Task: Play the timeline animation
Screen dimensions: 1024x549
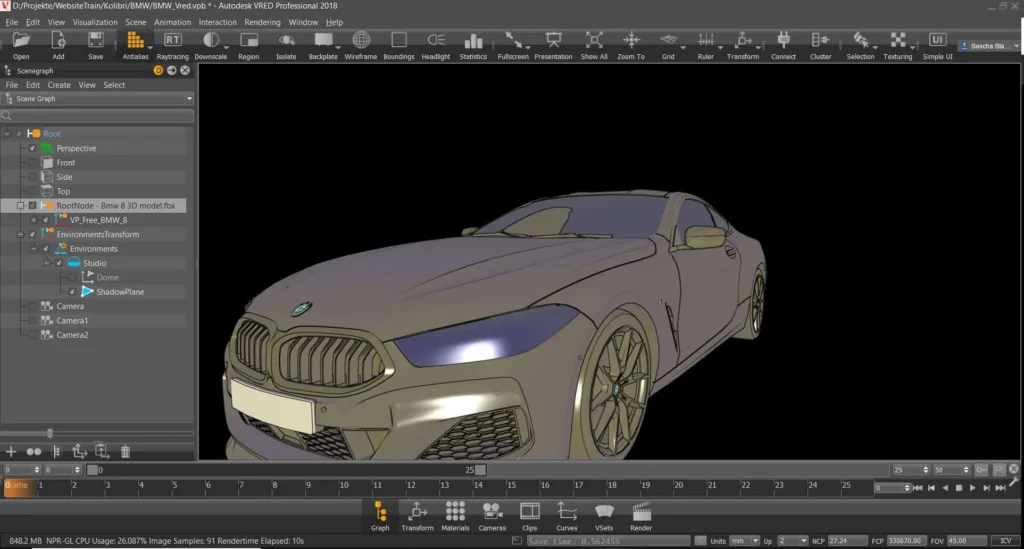Action: coord(972,488)
